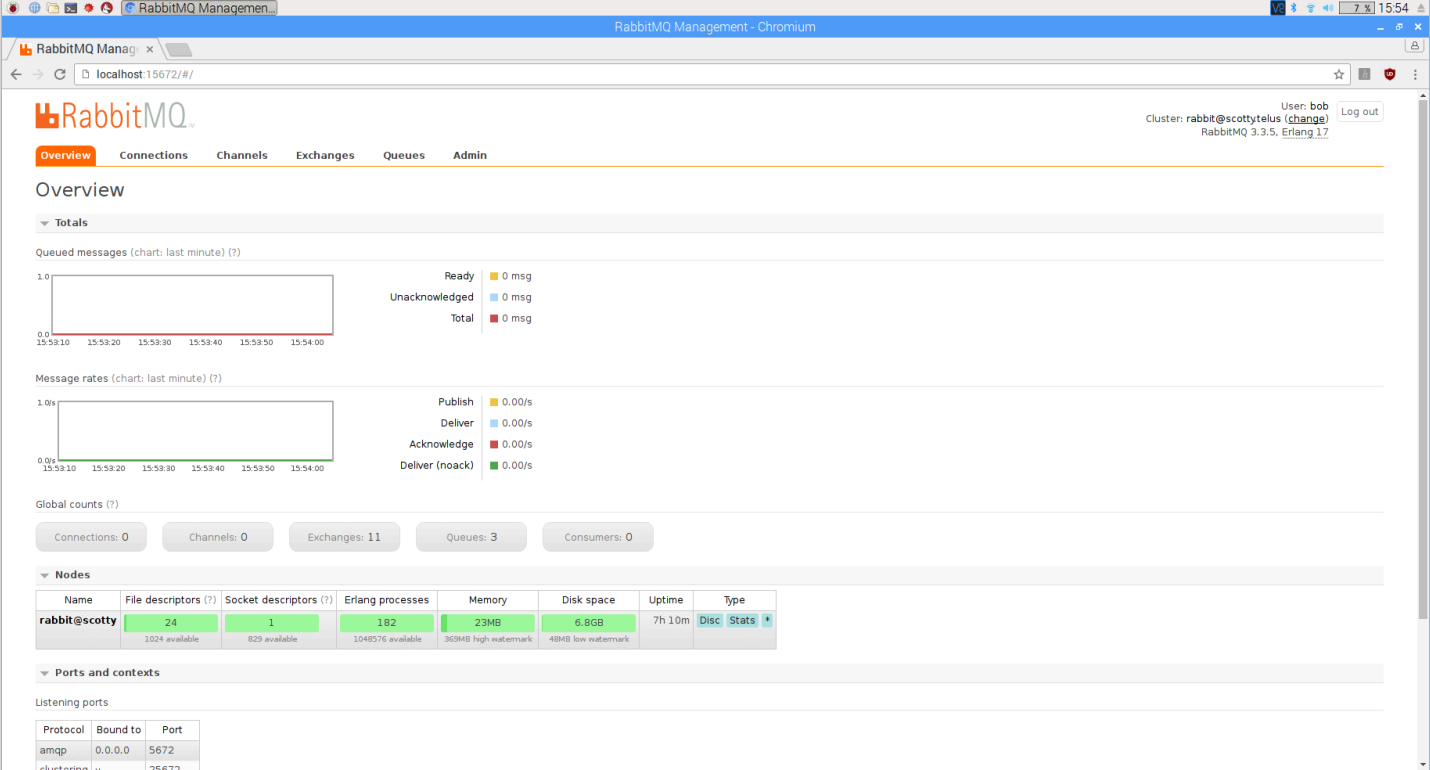Switch to the Connections tab
This screenshot has height=770, width=1430.
click(153, 156)
